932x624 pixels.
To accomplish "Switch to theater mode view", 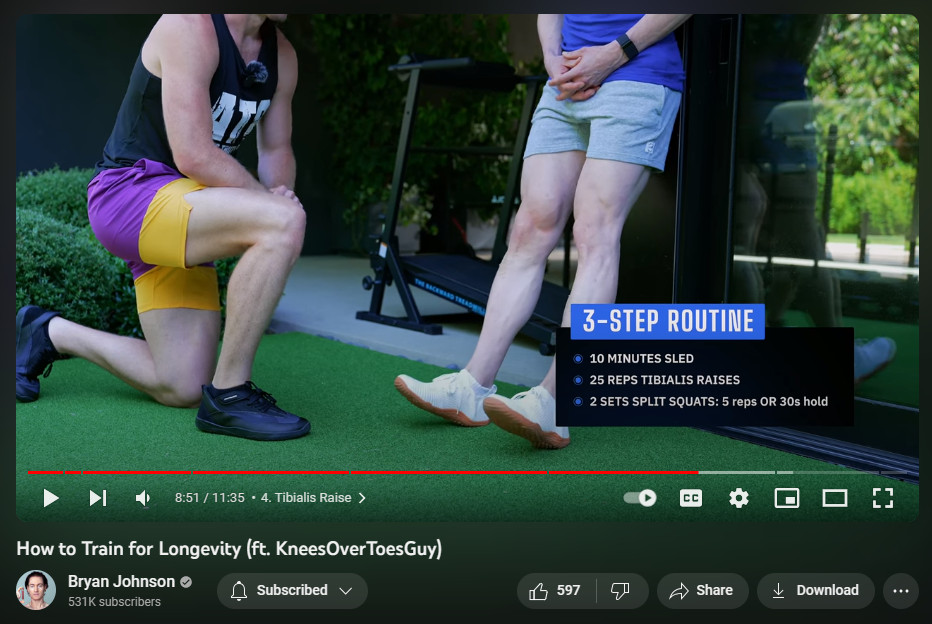I will click(835, 498).
